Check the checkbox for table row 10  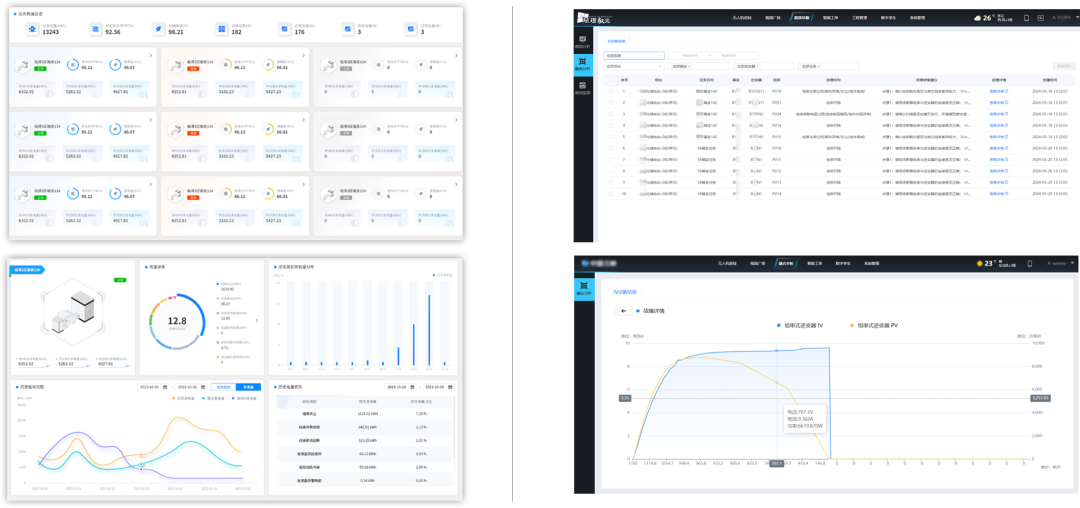[x=610, y=193]
